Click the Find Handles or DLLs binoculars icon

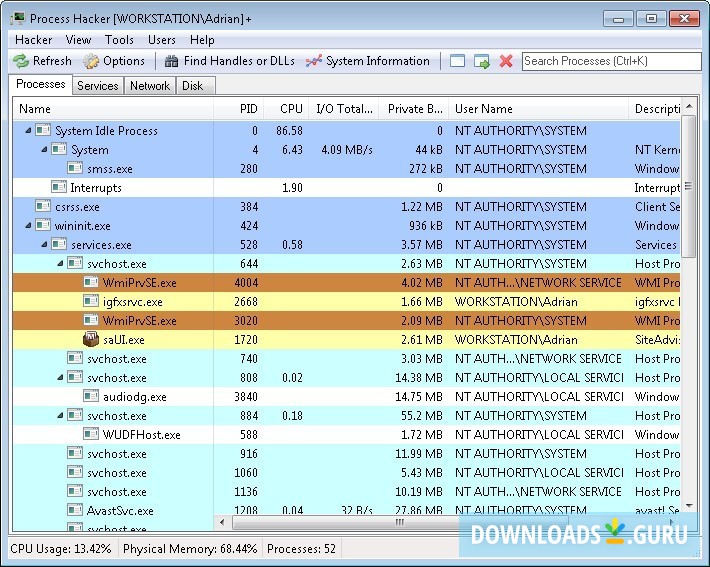[x=172, y=61]
